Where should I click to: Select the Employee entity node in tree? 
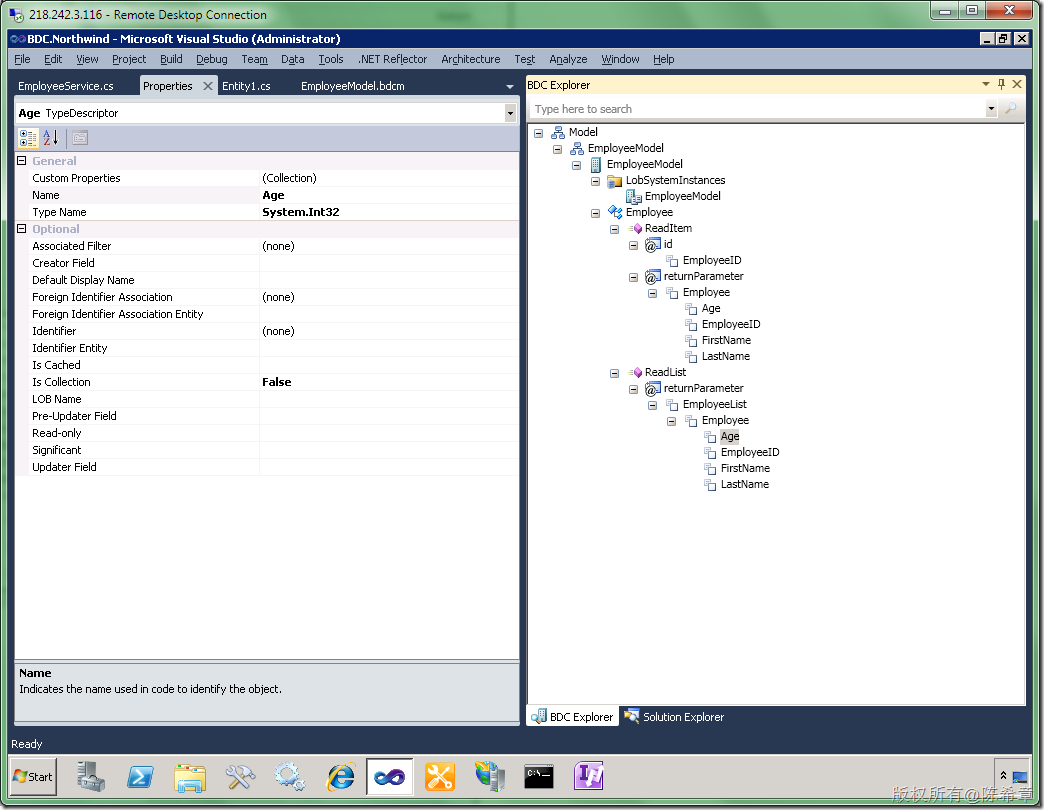[649, 212]
